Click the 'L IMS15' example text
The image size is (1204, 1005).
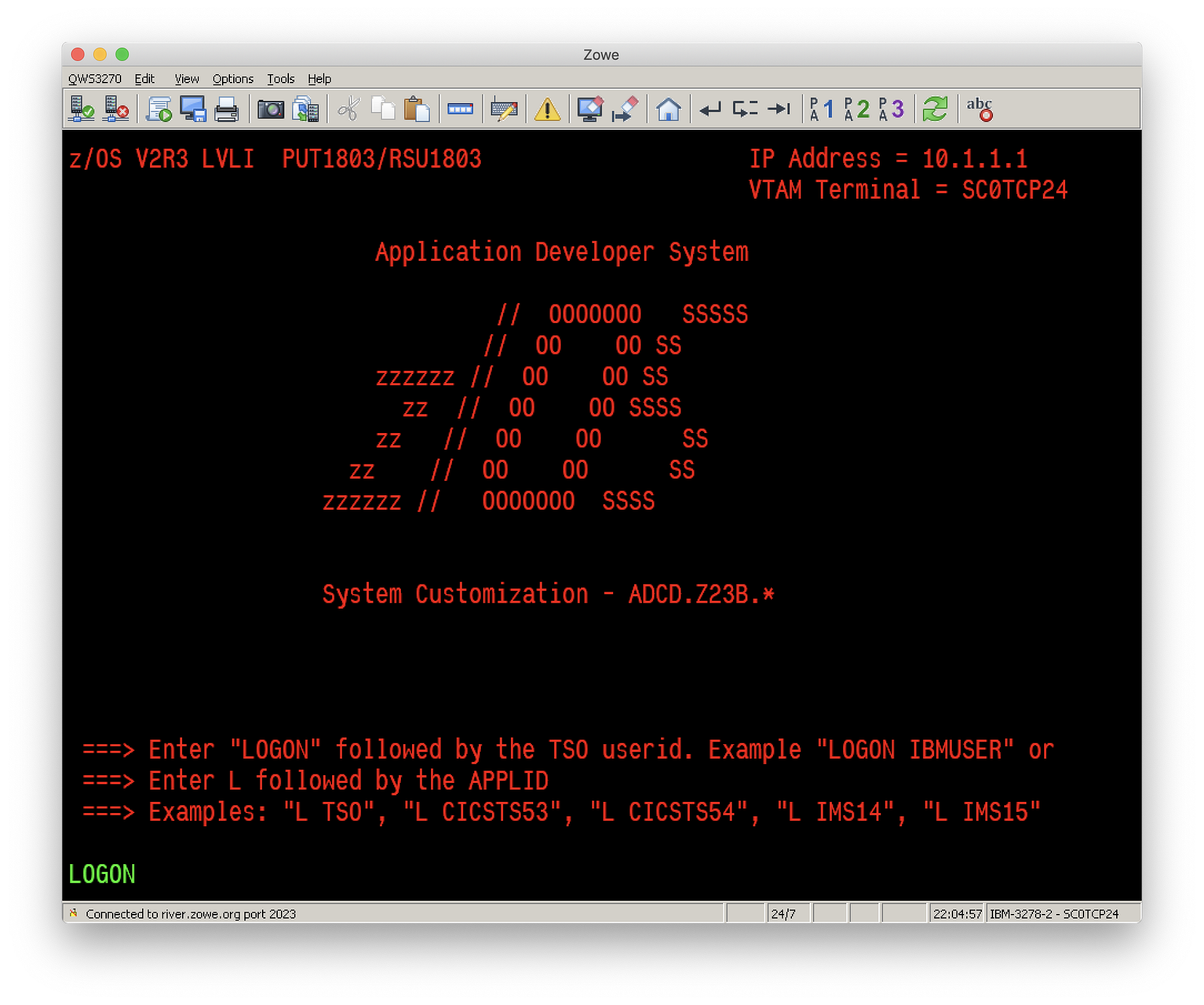(x=982, y=812)
